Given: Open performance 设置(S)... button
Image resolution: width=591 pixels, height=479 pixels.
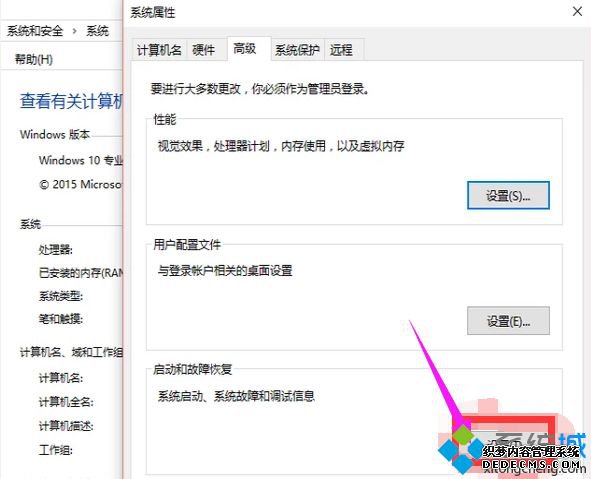Looking at the screenshot, I should pos(508,196).
